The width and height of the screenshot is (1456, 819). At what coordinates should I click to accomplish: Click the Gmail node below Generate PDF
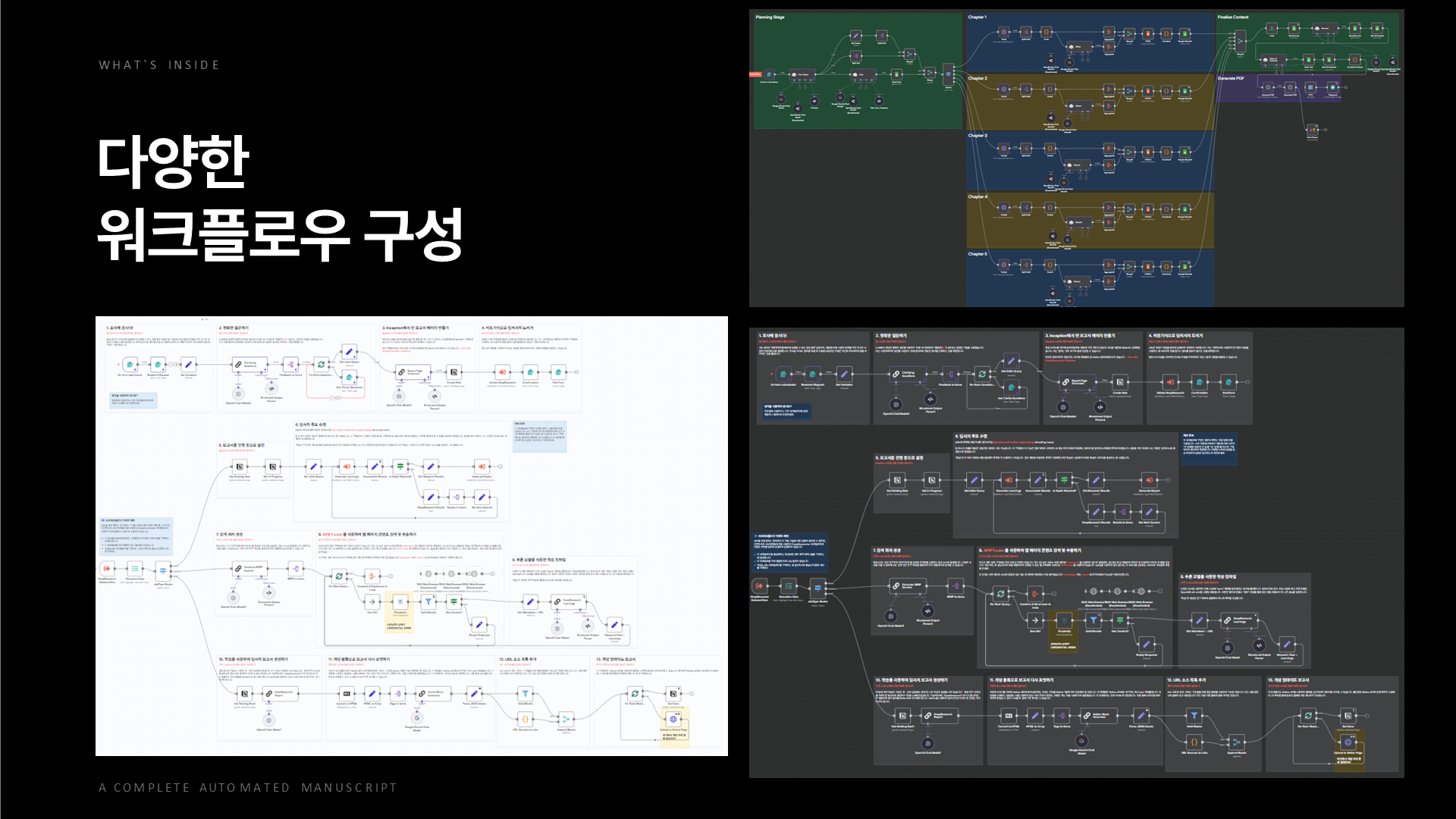(1312, 129)
